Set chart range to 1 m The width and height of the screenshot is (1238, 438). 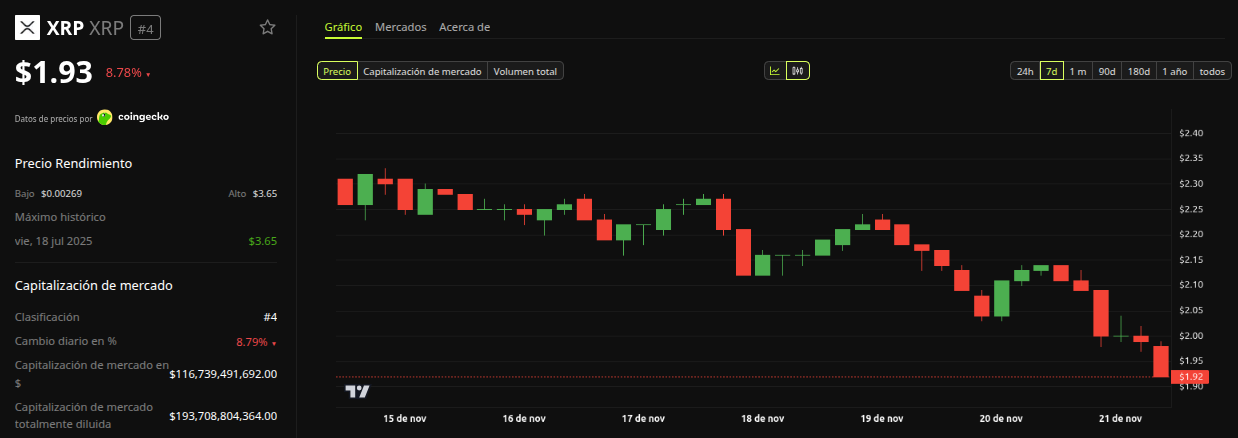1078,71
